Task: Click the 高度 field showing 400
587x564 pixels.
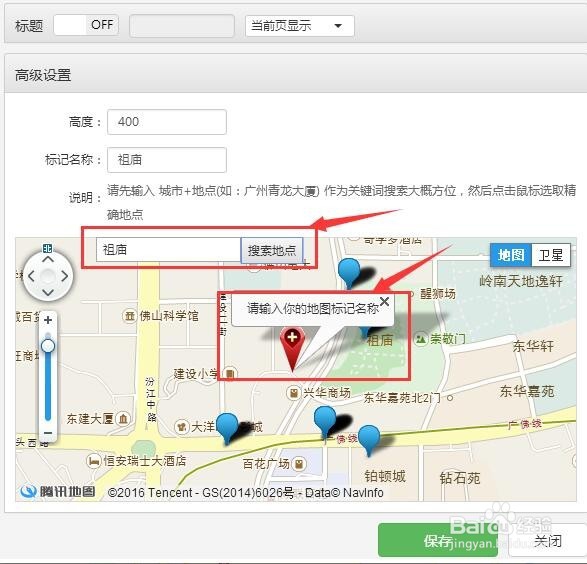Action: coord(167,122)
